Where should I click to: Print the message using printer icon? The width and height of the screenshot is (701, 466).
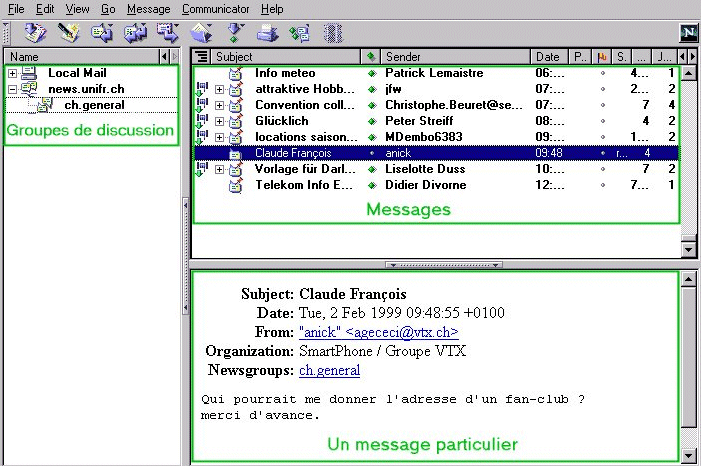(267, 33)
